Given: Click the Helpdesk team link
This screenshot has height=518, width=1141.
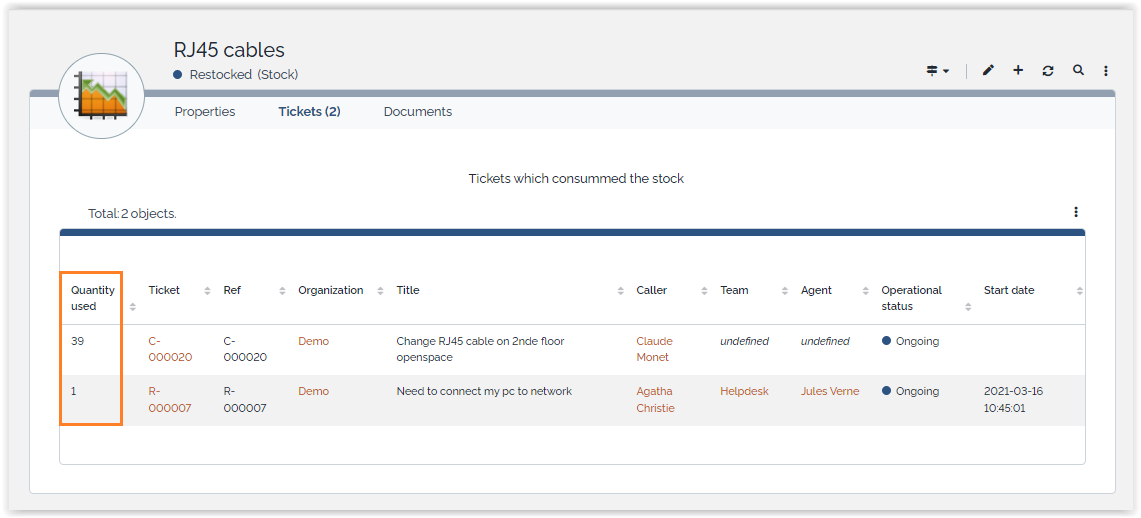Looking at the screenshot, I should [x=744, y=391].
